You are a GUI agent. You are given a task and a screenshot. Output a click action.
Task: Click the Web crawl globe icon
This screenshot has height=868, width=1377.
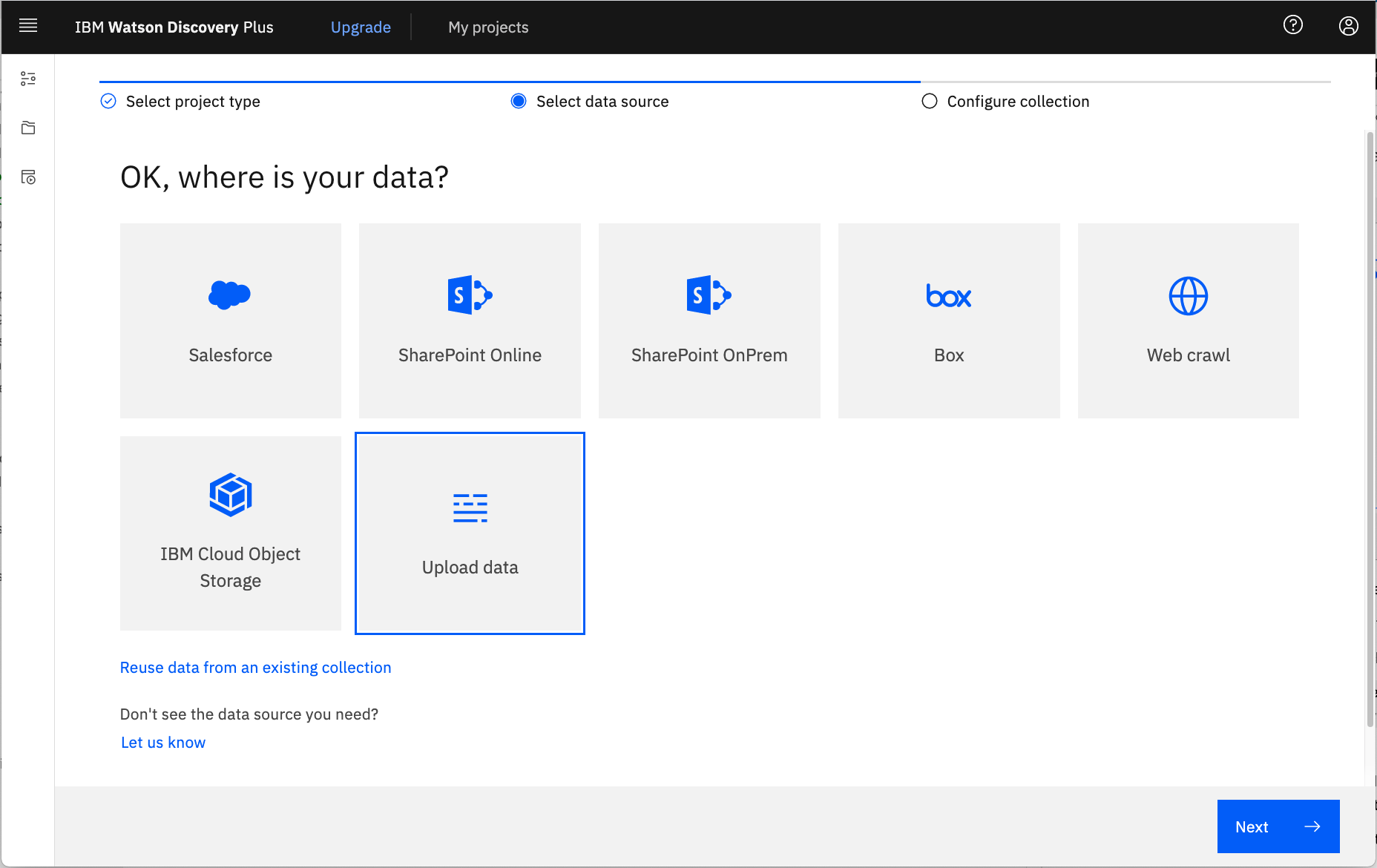(1189, 296)
